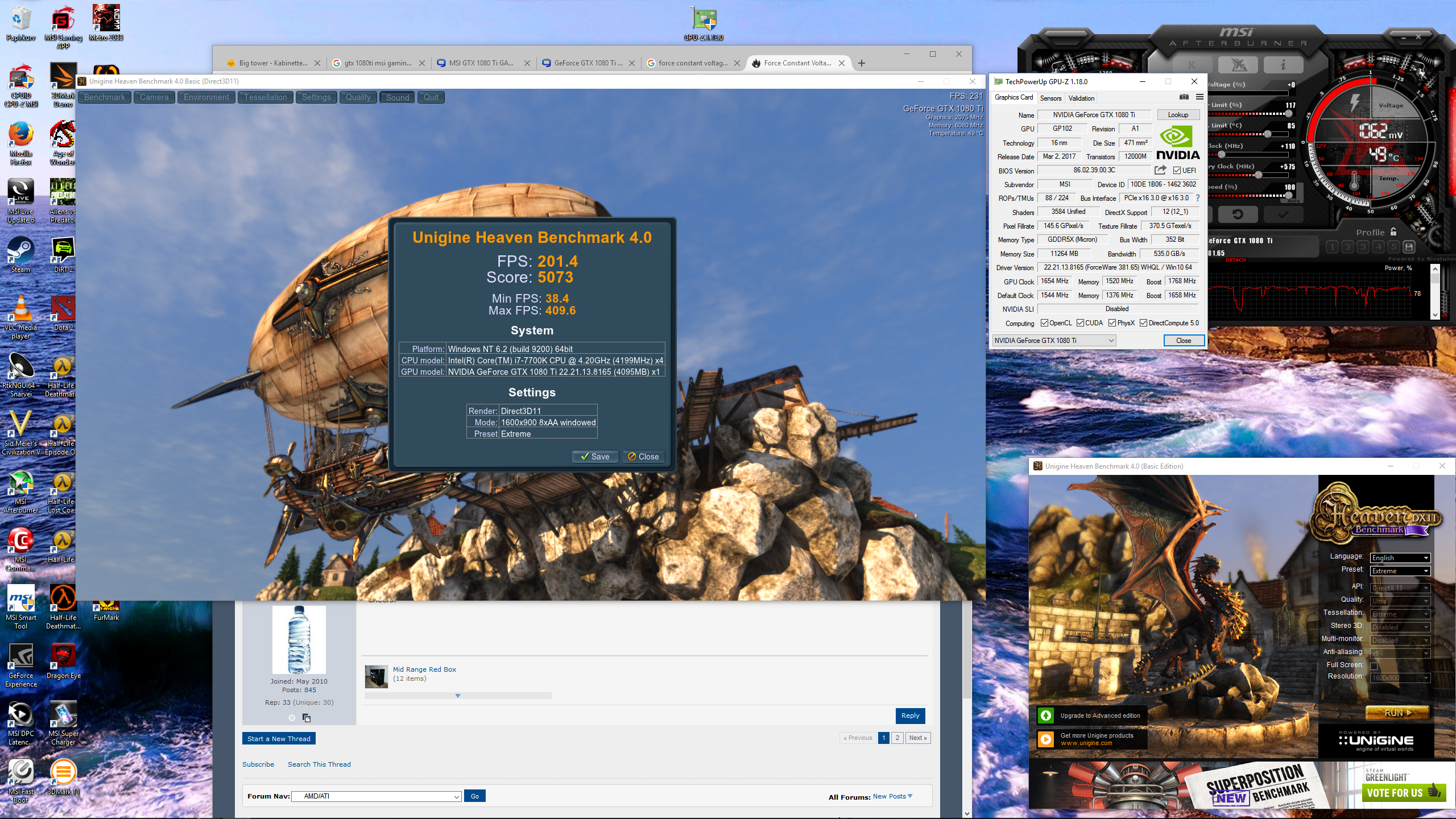Screen dimensions: 1456x819
Task: Click the RUN button in Heaven launcher
Action: (x=1398, y=713)
